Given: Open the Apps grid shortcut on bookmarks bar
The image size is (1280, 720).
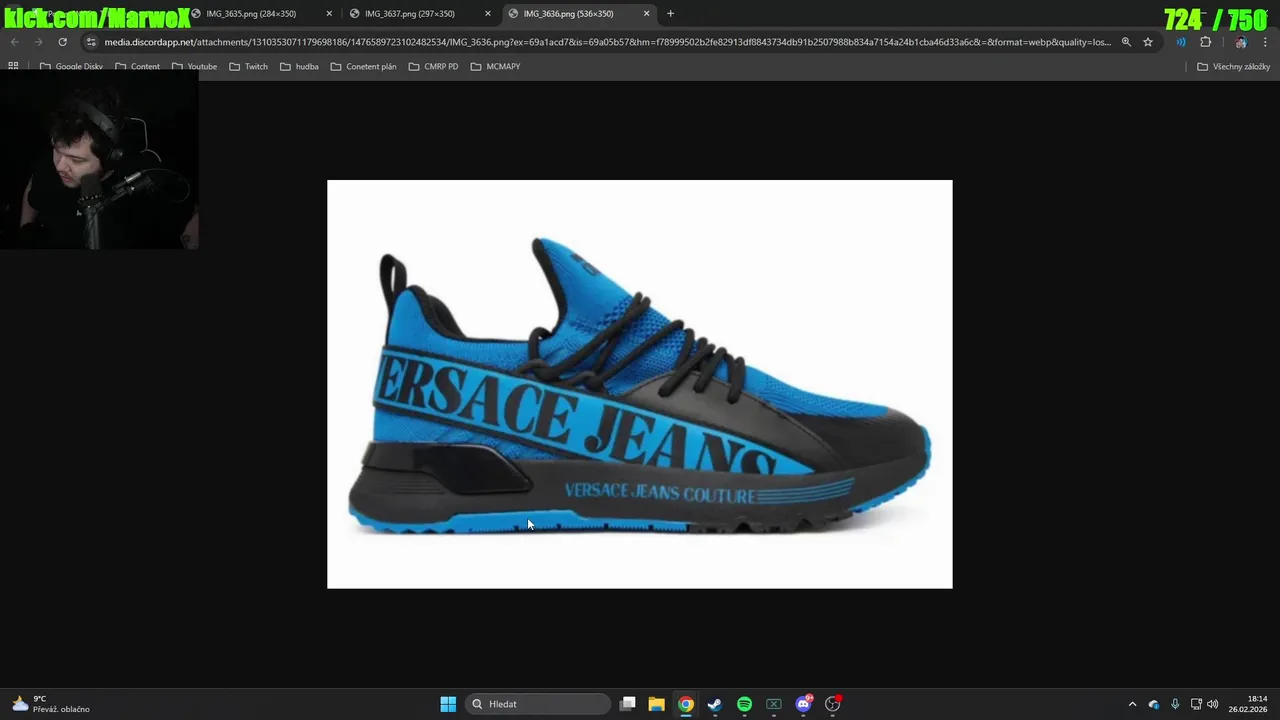Looking at the screenshot, I should click(13, 66).
